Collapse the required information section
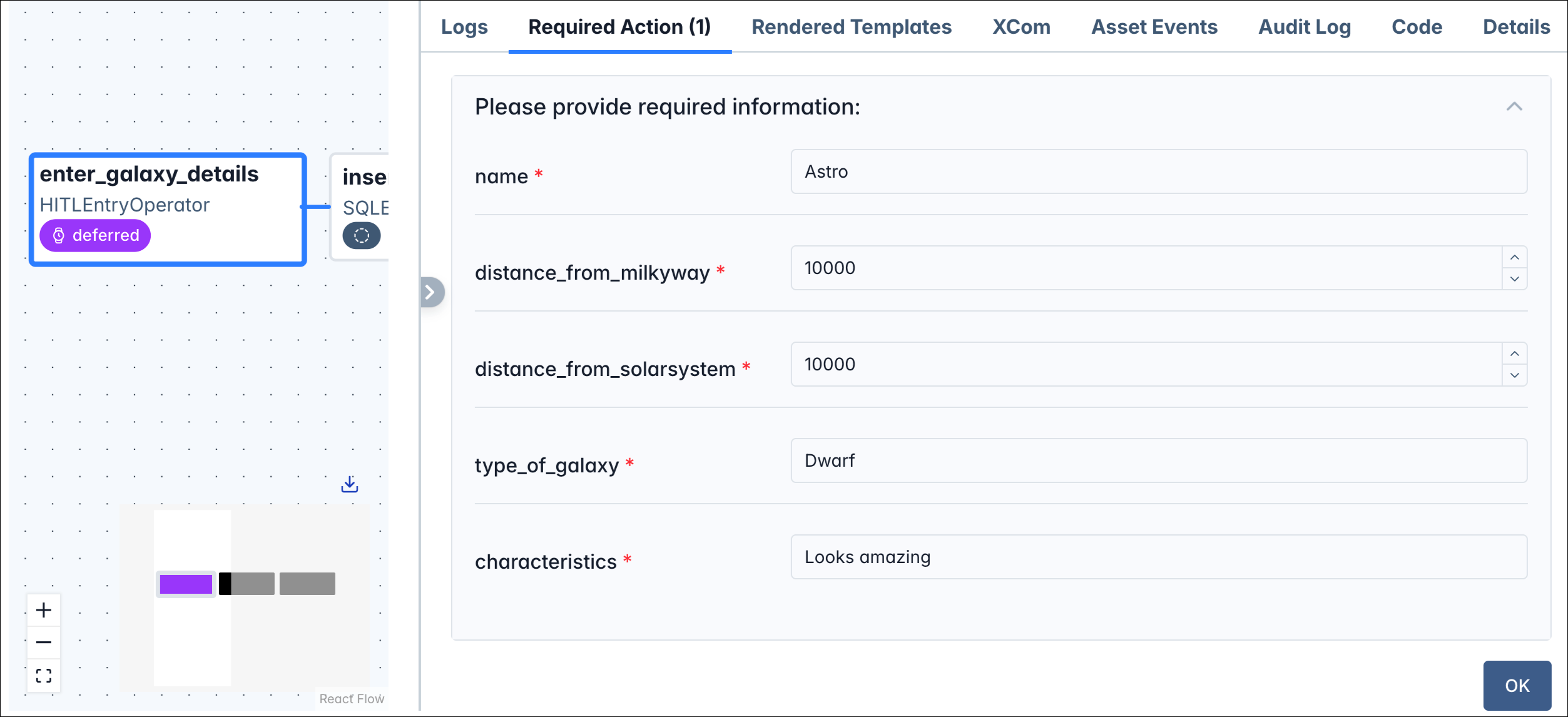This screenshot has width=1568, height=717. pyautogui.click(x=1514, y=107)
